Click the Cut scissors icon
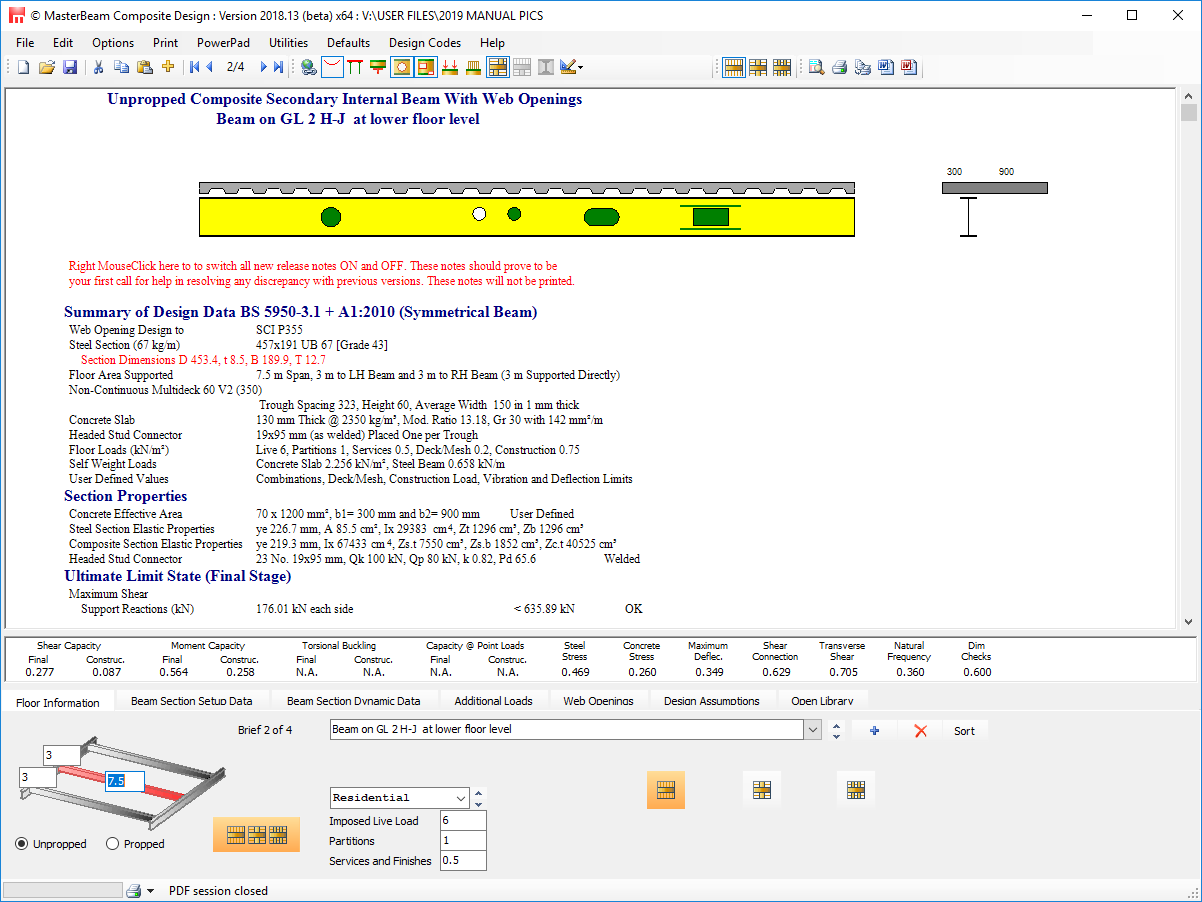 click(x=98, y=67)
